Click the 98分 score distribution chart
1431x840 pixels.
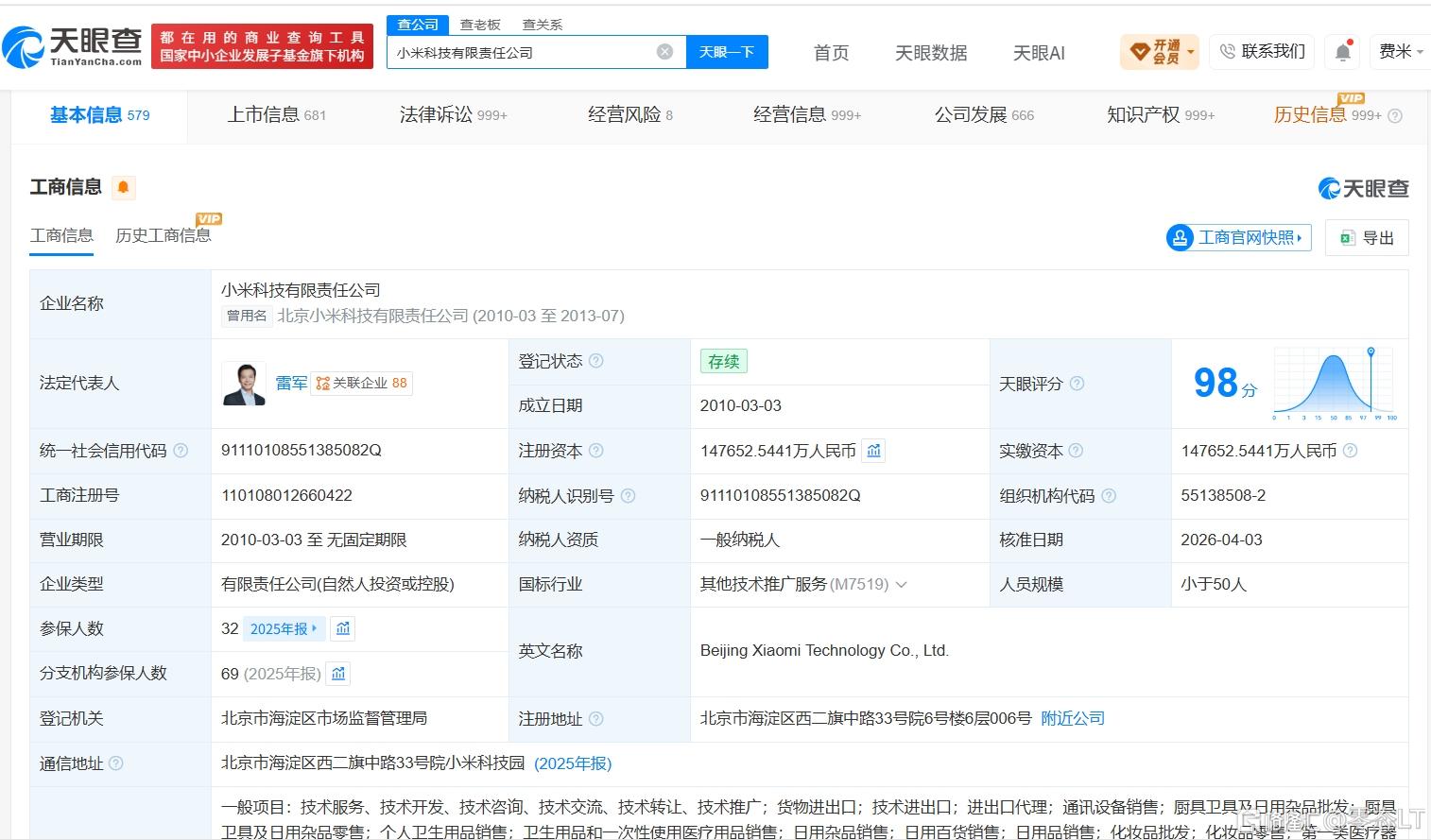(1335, 383)
